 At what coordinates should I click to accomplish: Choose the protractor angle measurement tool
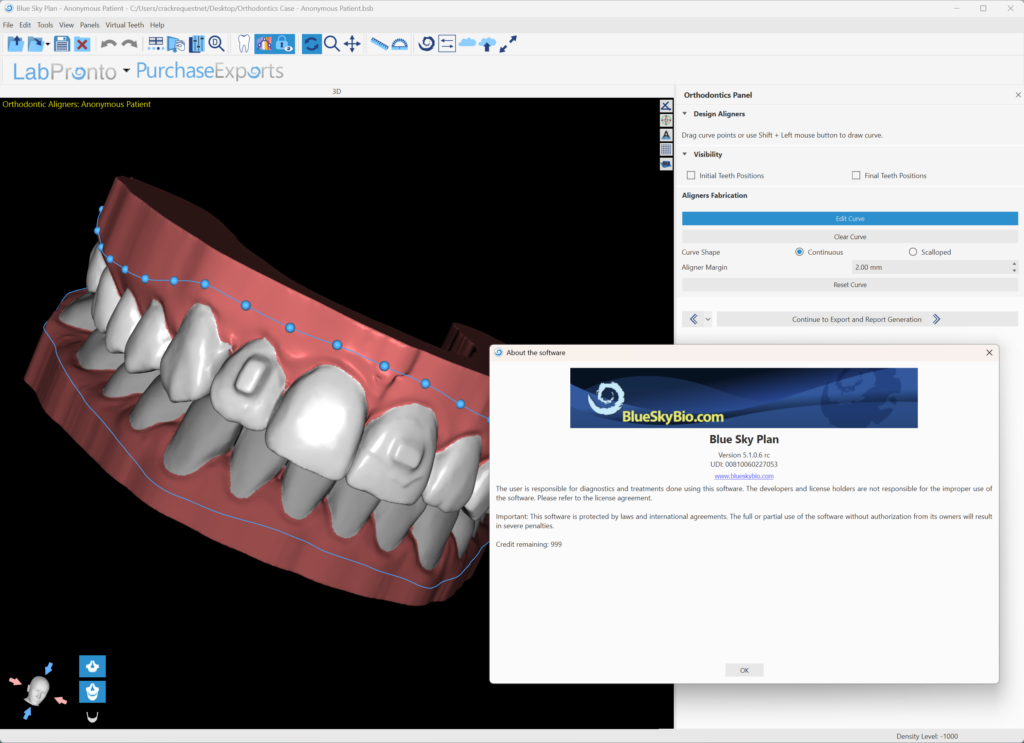pos(400,44)
